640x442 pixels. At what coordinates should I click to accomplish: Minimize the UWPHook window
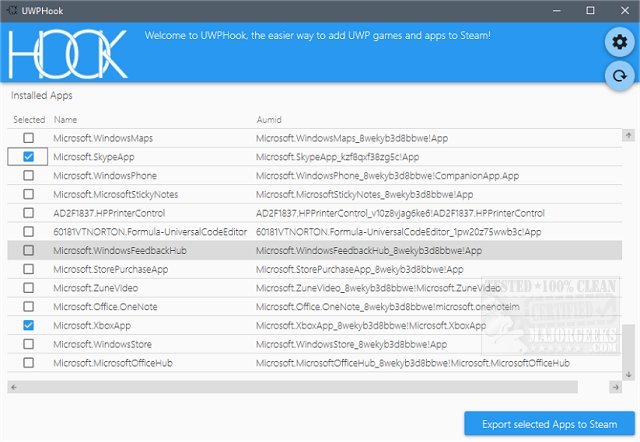click(x=557, y=11)
